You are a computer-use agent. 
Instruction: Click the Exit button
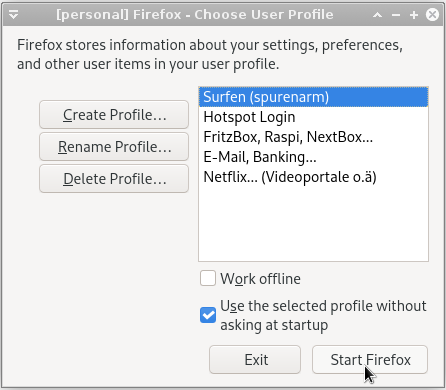click(255, 360)
